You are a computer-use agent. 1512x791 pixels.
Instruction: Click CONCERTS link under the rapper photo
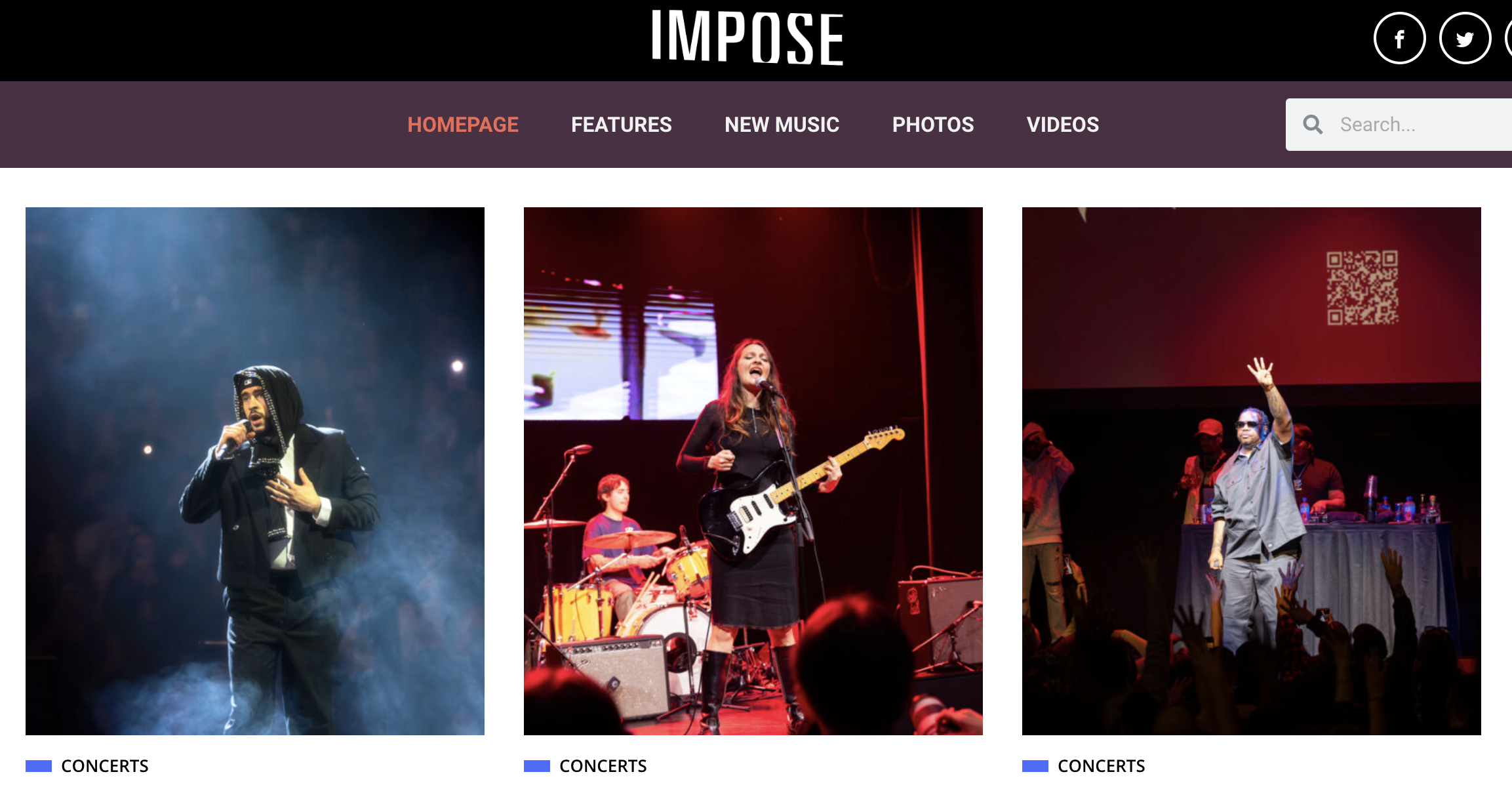click(x=1102, y=766)
